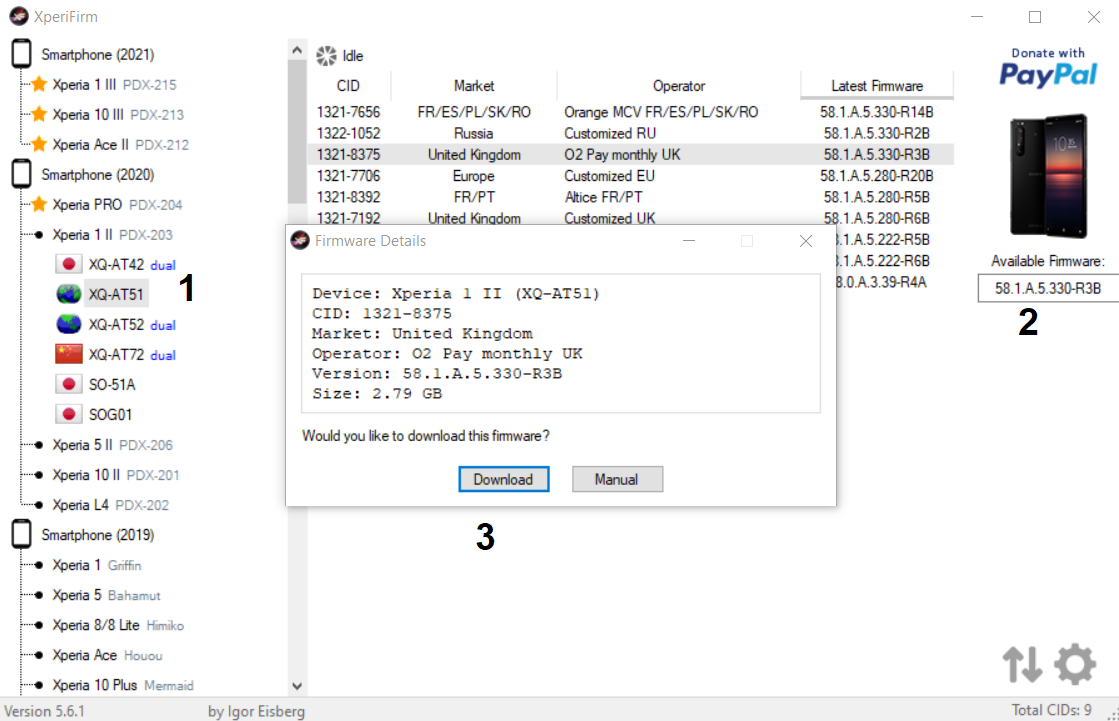
Task: Click Download in the Firmware Details dialog
Action: pos(503,479)
